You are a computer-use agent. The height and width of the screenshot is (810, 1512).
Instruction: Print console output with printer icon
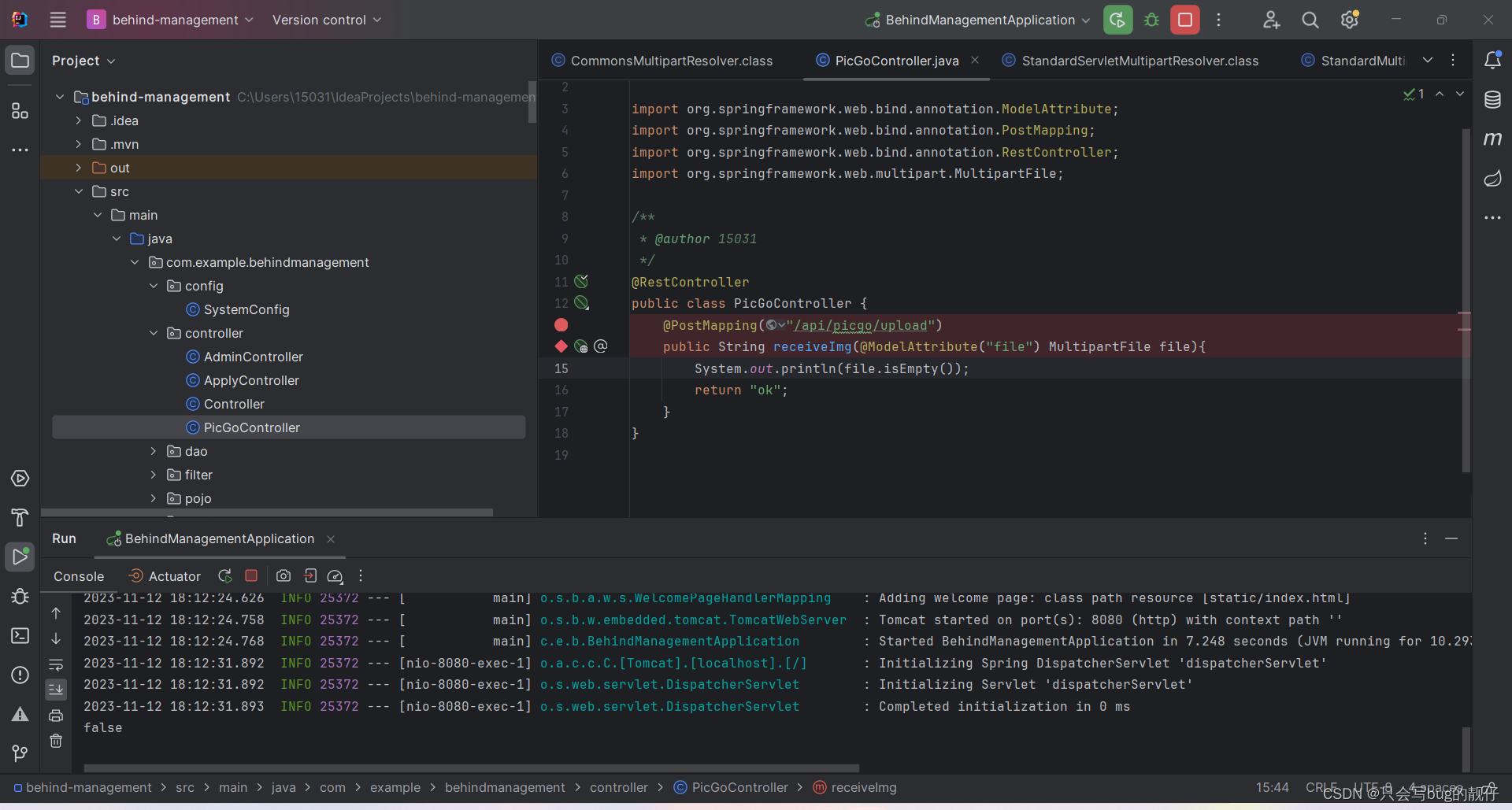[56, 716]
